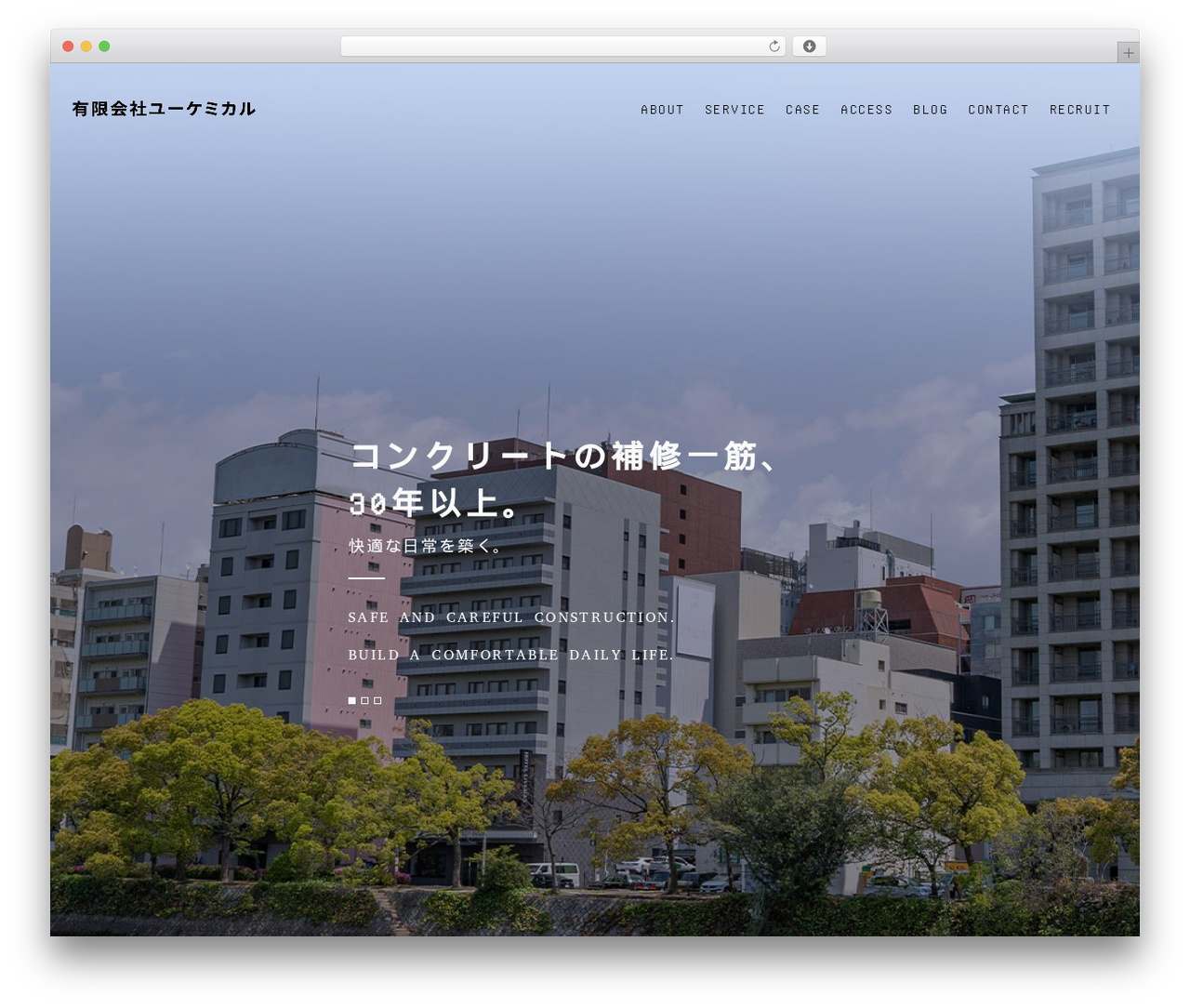Screen dimensions: 1190x1008
Task: Open the downloads button in the browser toolbar
Action: (809, 46)
